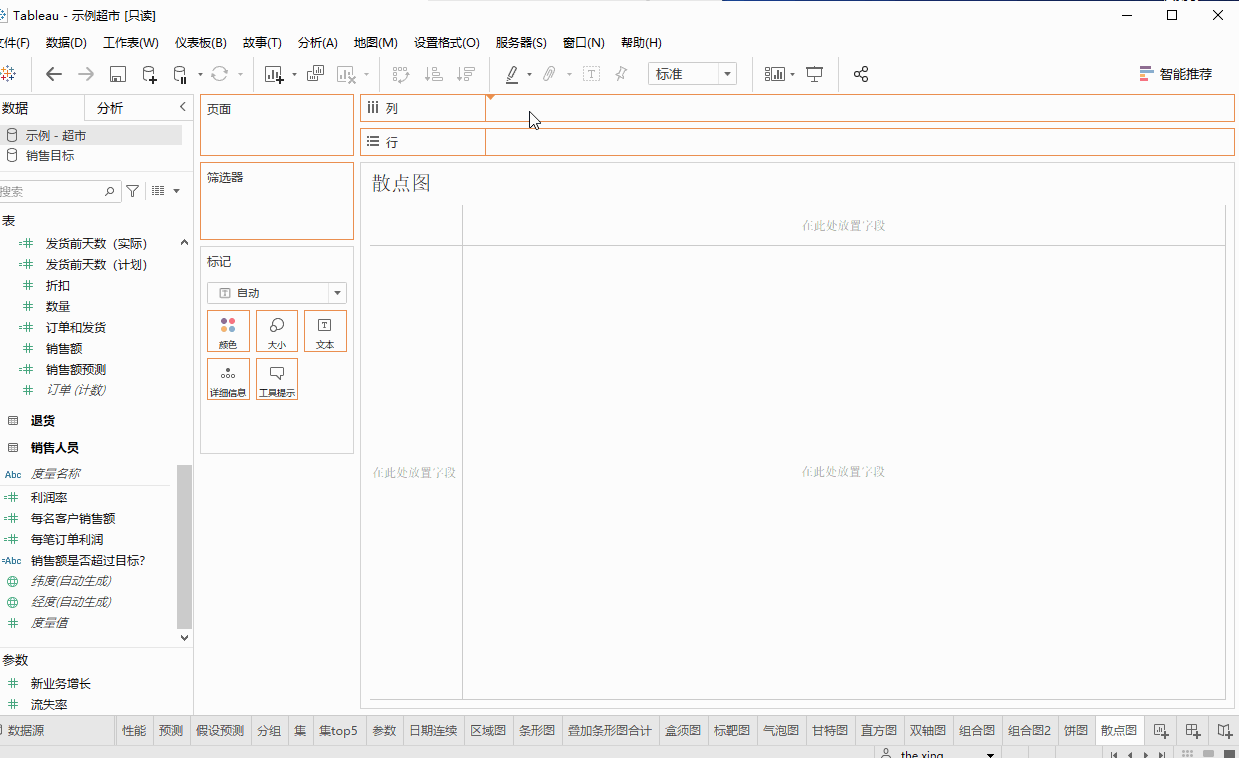Click the scroll down arrow in data pane
The height and width of the screenshot is (758, 1239).
point(184,637)
